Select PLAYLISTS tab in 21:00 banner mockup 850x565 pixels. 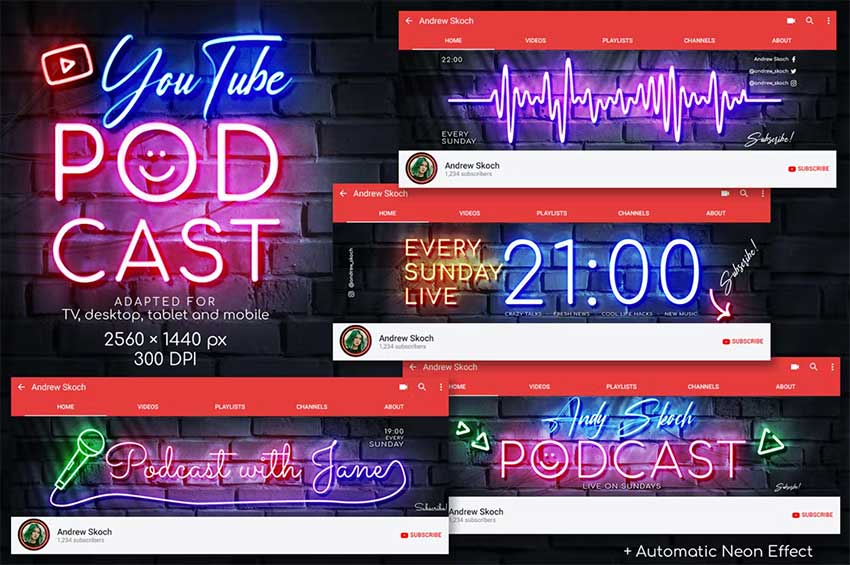pyautogui.click(x=552, y=213)
